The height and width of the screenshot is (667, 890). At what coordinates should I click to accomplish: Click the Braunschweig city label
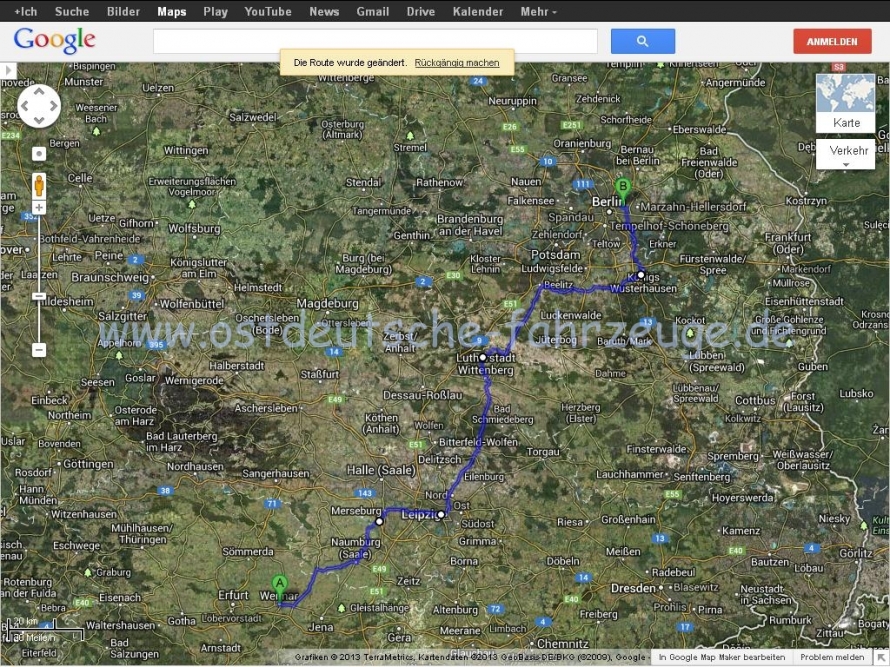(110, 278)
